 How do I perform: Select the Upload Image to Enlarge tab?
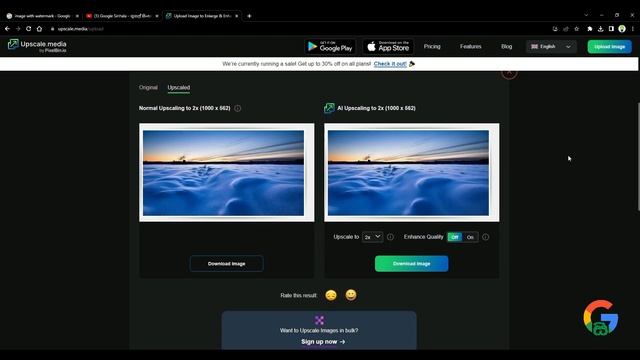[x=202, y=16]
